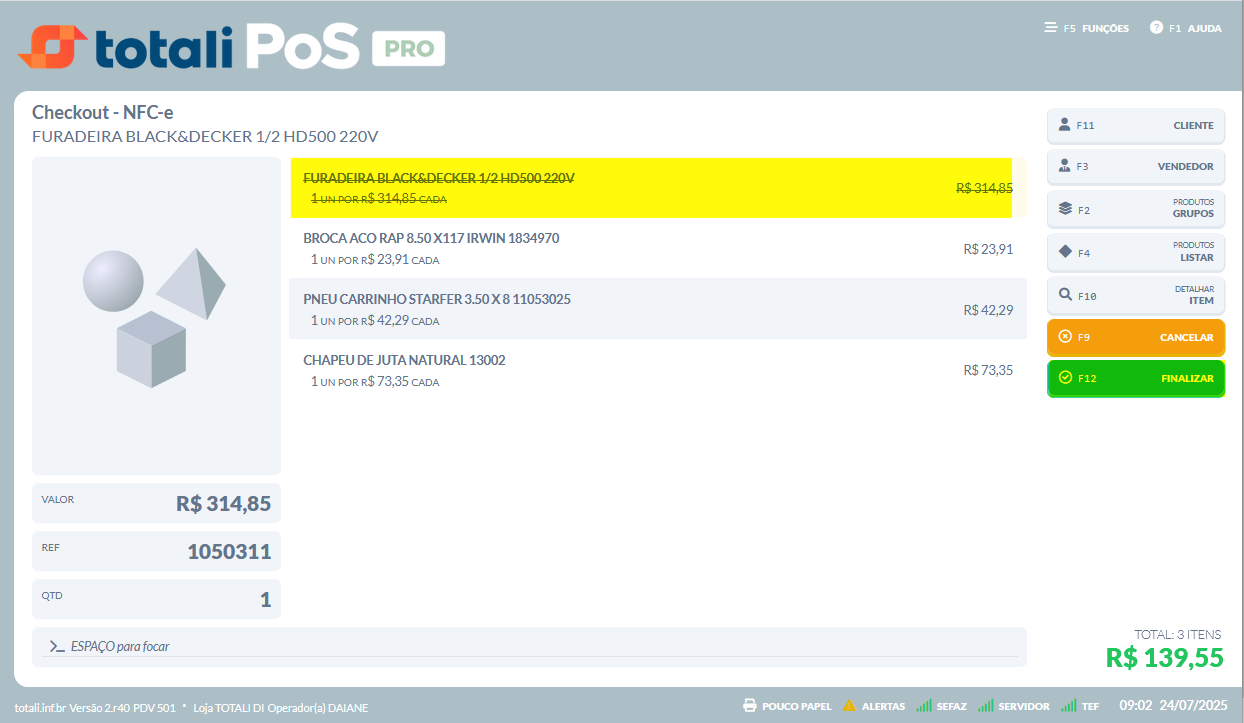Click the command prompt icon in focus bar
The image size is (1244, 723).
pyautogui.click(x=57, y=647)
